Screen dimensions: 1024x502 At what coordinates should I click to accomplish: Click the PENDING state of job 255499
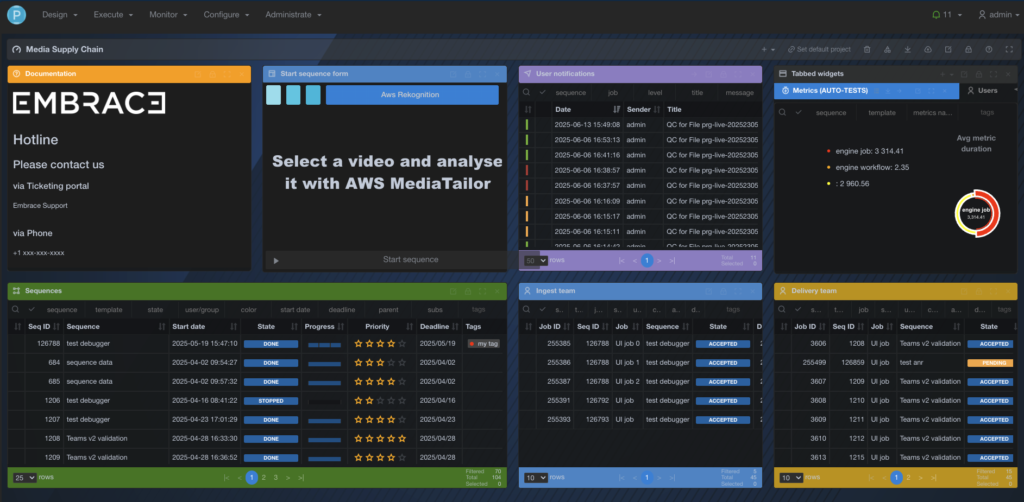pos(990,363)
